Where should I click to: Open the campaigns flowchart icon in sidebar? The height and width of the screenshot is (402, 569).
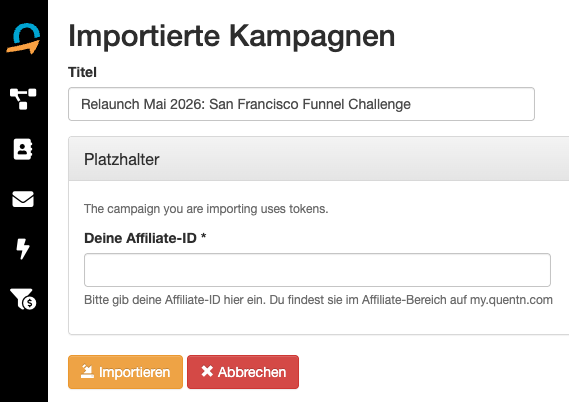pyautogui.click(x=23, y=99)
